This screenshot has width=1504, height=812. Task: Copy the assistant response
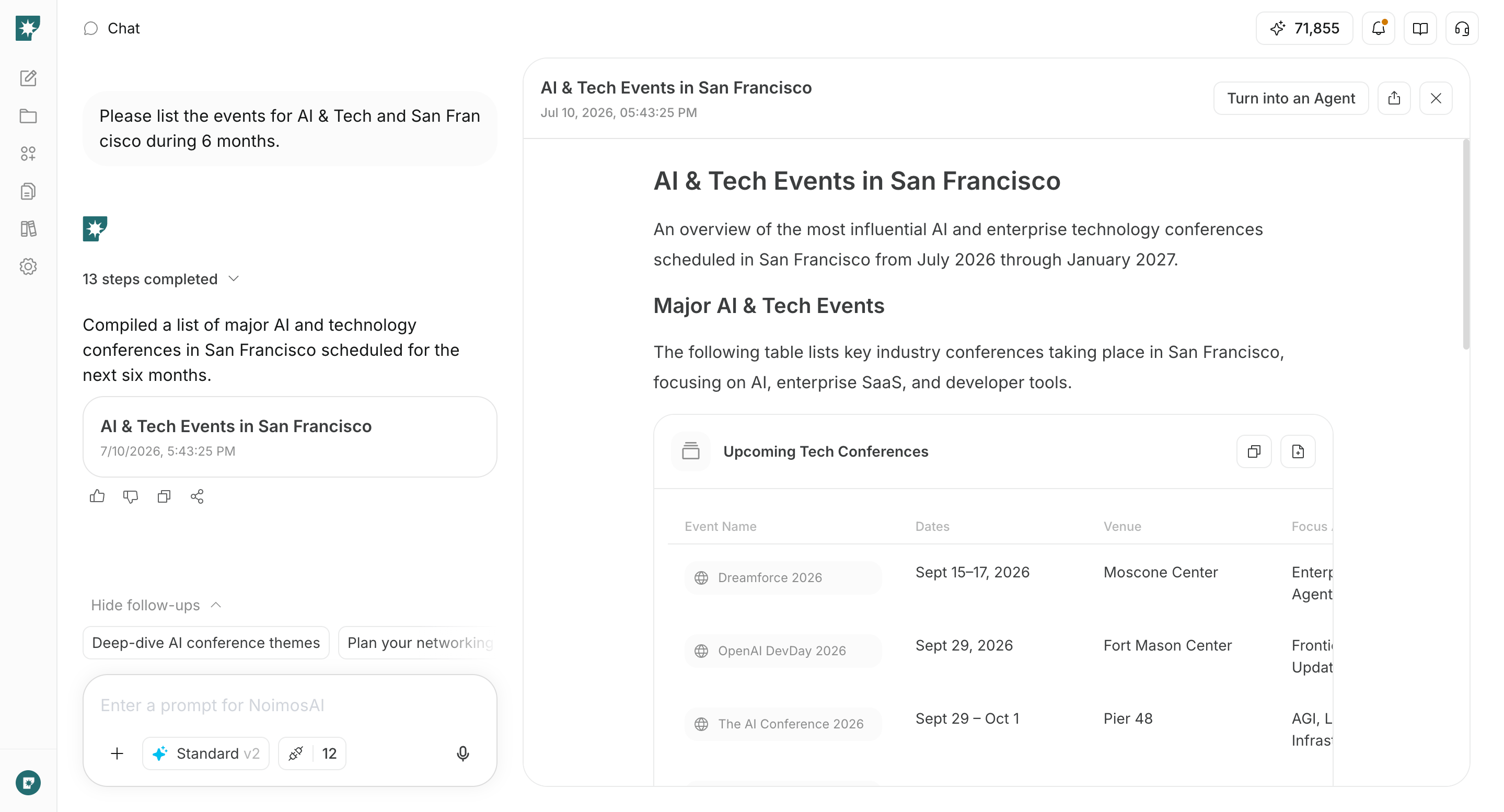point(164,496)
